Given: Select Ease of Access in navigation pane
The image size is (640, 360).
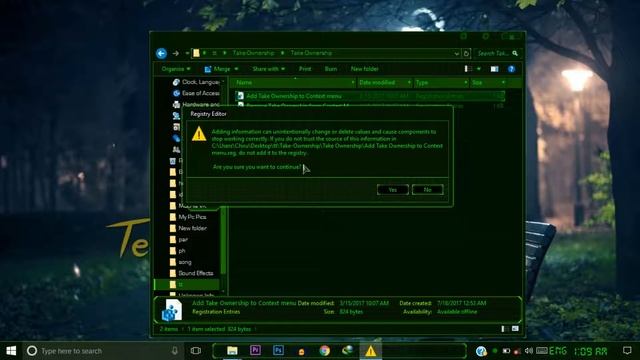Looking at the screenshot, I should (x=196, y=93).
